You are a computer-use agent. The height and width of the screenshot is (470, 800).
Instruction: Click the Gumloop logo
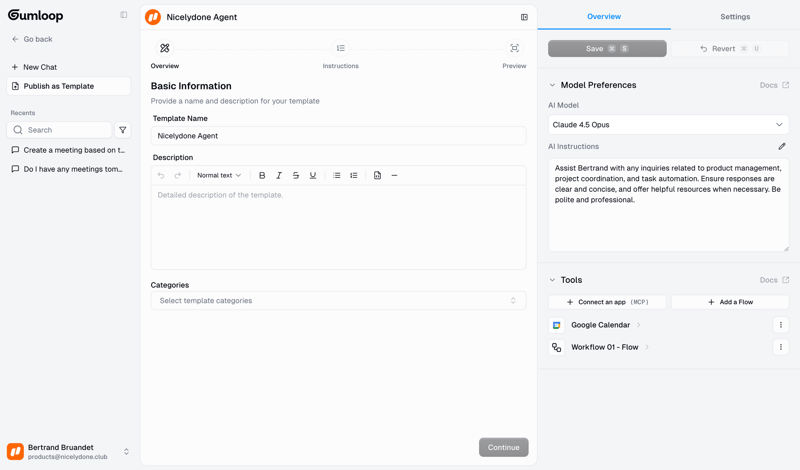click(x=35, y=15)
